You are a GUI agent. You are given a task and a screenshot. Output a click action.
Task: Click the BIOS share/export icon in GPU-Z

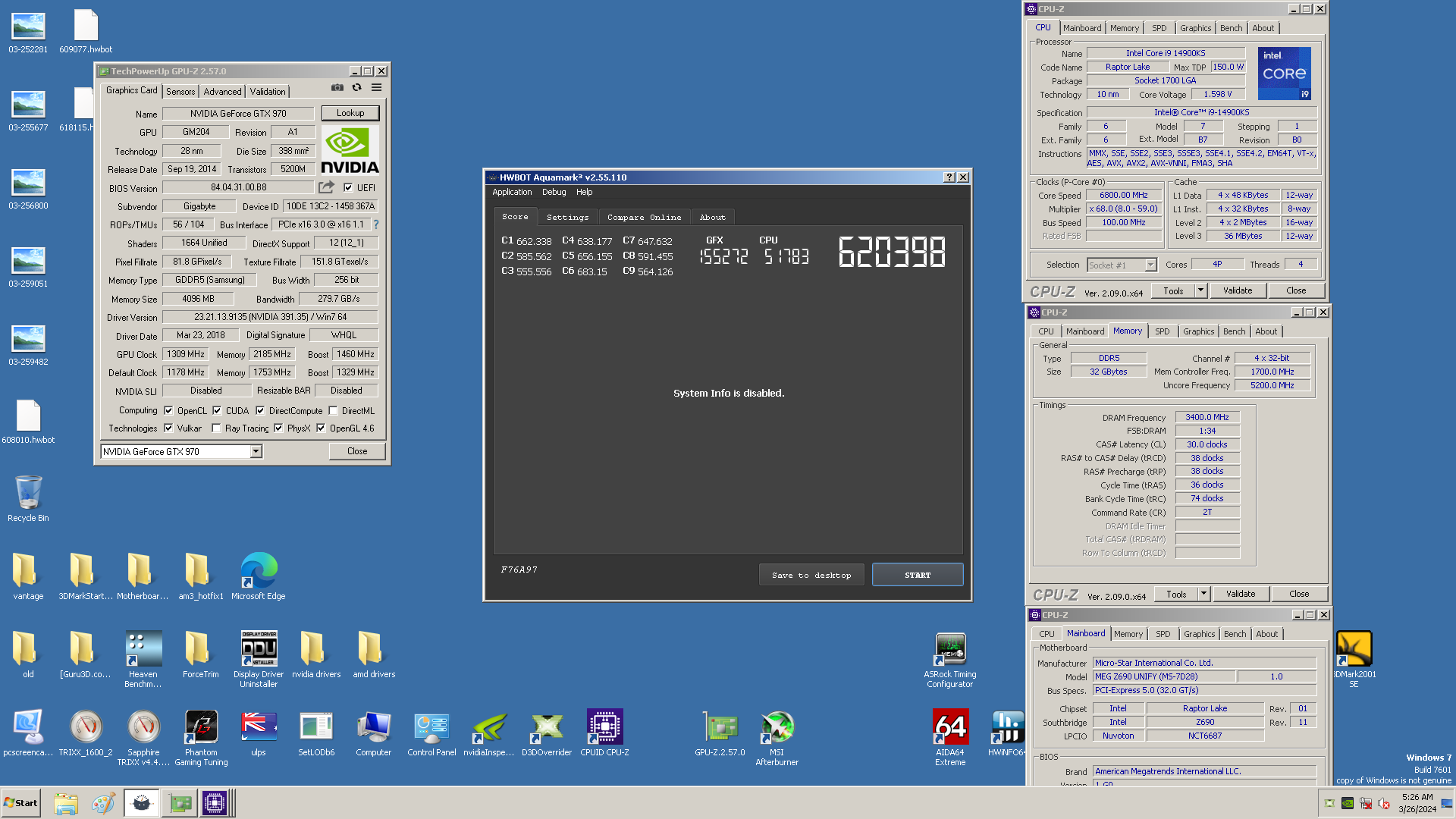click(326, 187)
